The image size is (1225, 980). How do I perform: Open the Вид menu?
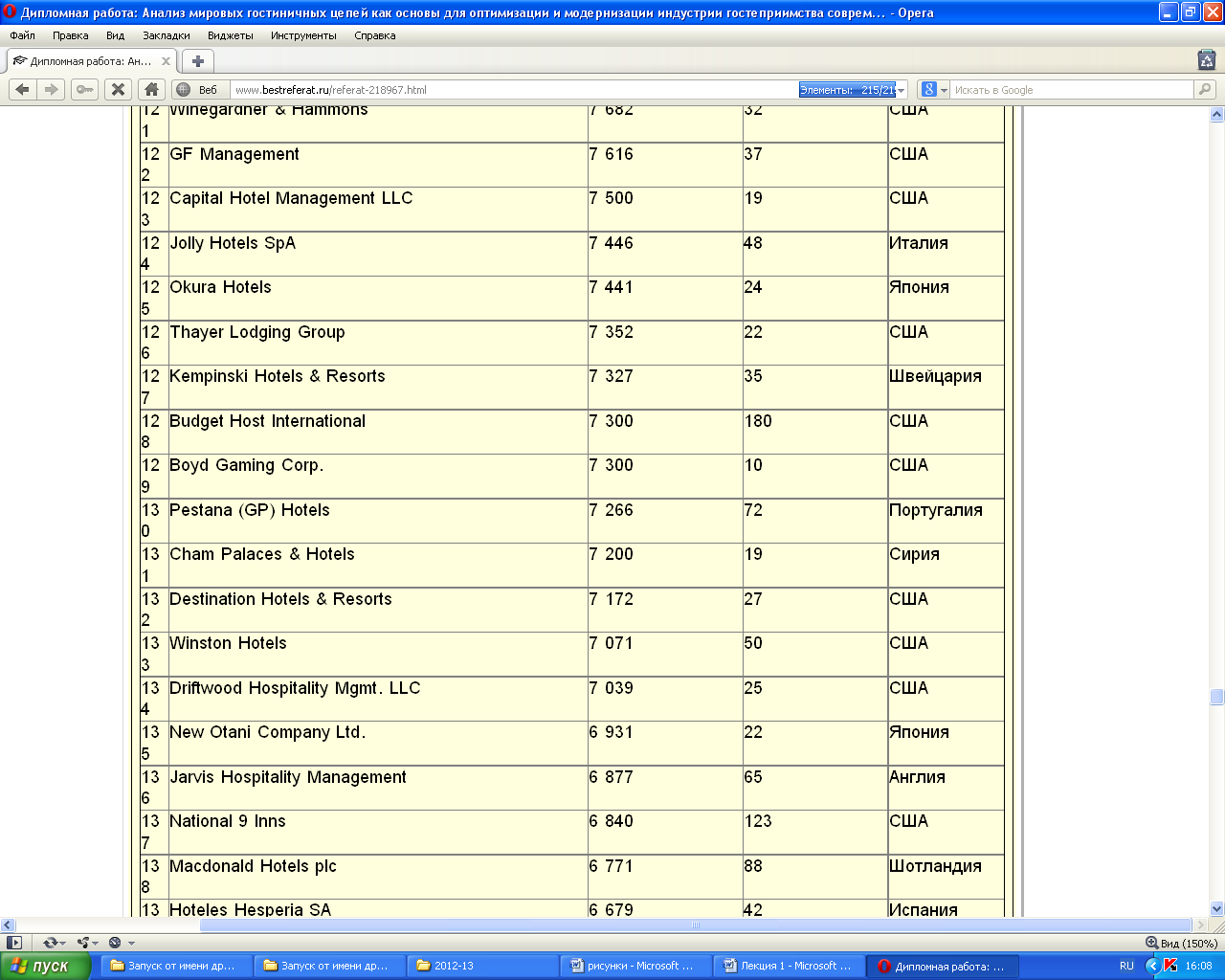click(x=116, y=35)
